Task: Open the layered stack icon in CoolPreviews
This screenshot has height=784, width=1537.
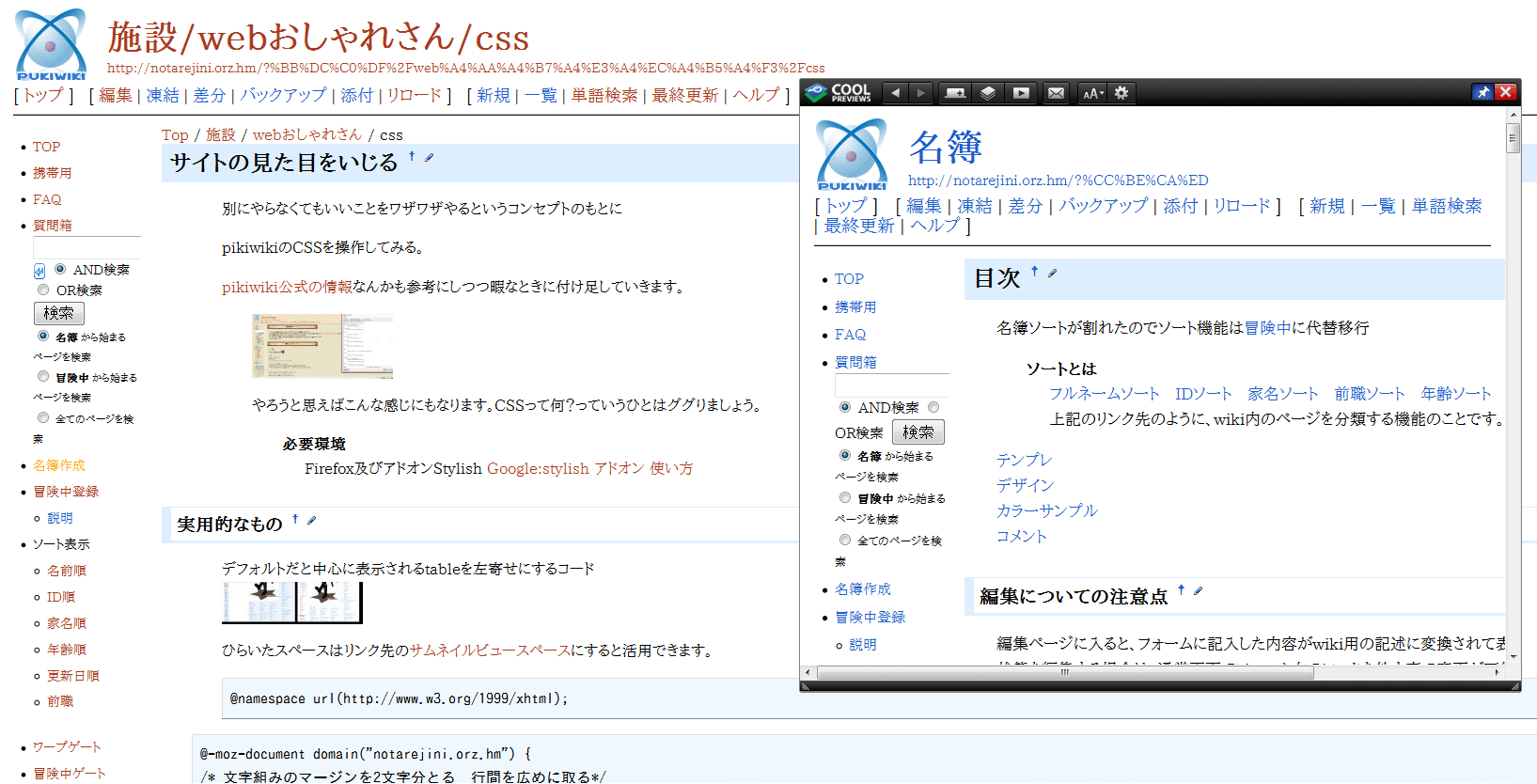Action: (988, 93)
